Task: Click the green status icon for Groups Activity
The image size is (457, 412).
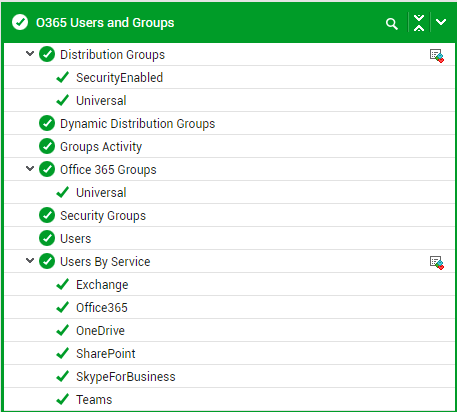Action: [x=47, y=146]
